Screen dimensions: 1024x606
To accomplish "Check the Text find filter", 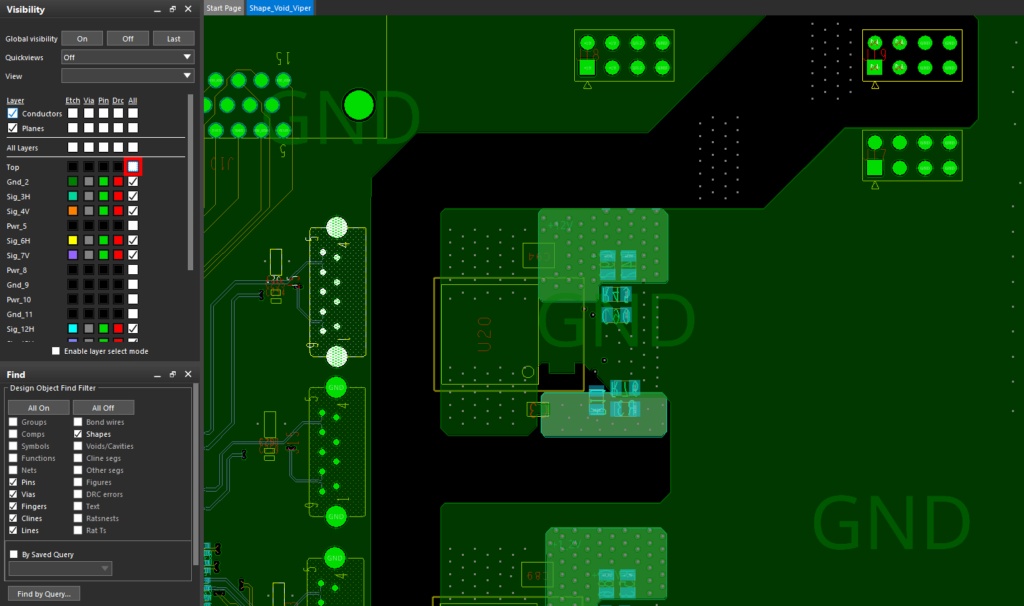I will (x=78, y=506).
